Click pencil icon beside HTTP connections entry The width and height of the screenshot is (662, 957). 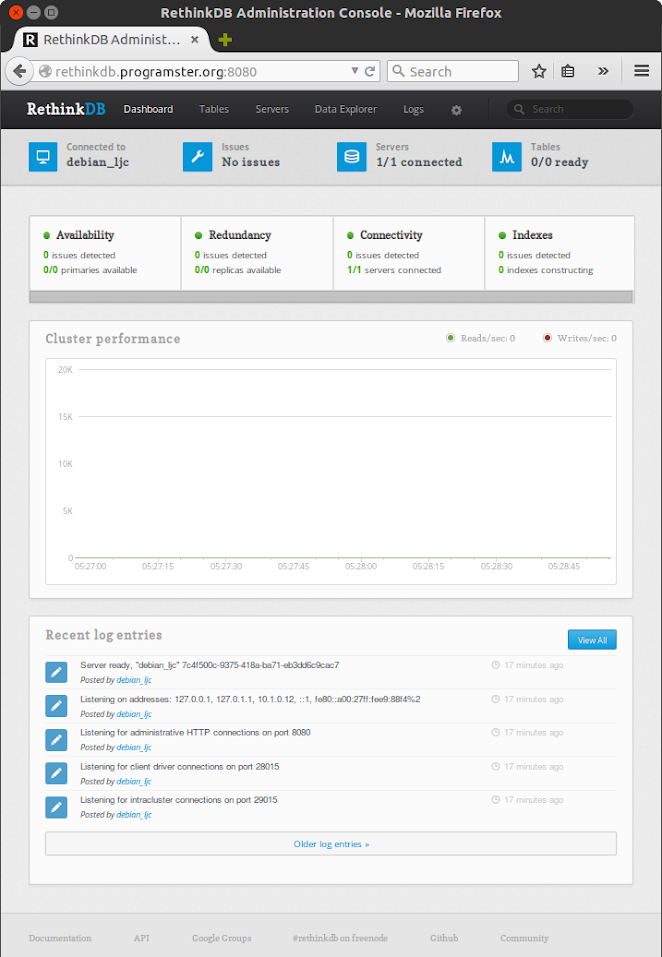(56, 740)
